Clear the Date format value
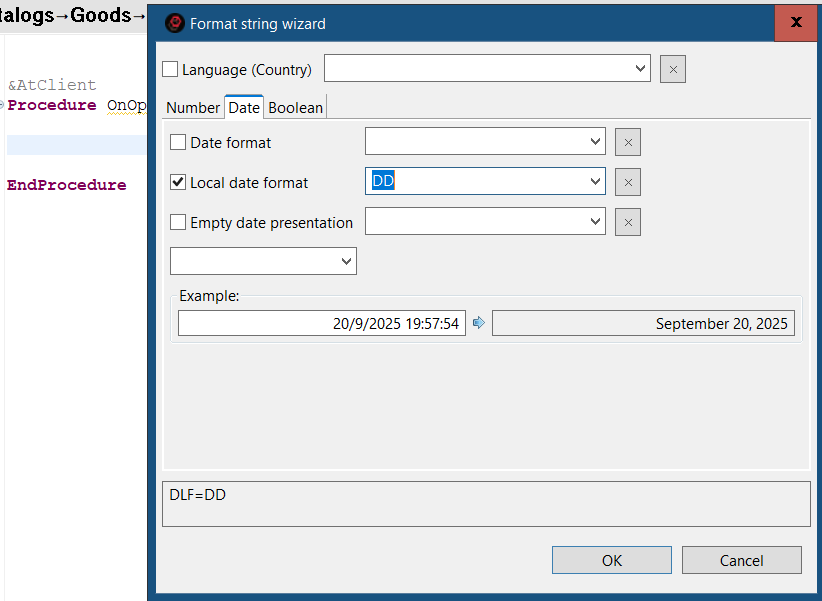 [628, 142]
